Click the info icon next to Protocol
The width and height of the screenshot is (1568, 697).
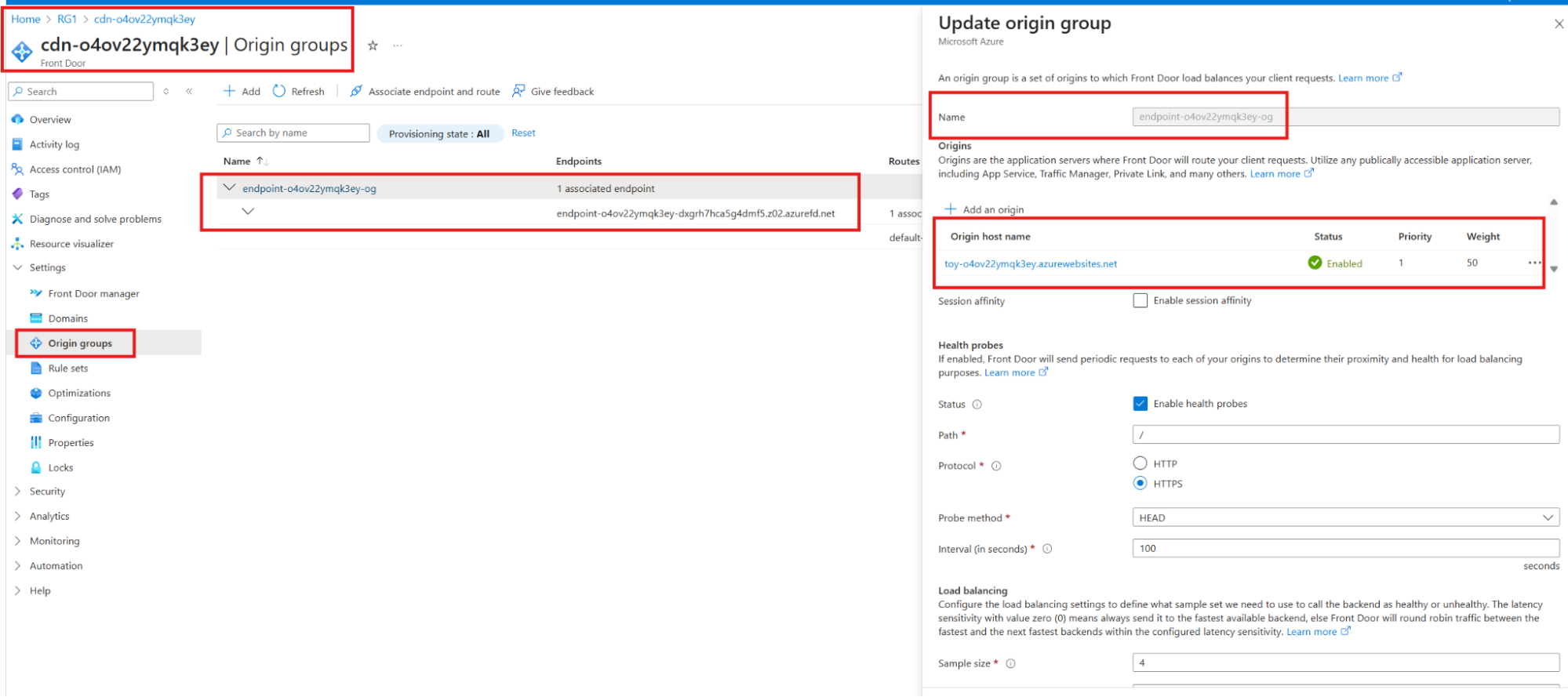pyautogui.click(x=996, y=466)
